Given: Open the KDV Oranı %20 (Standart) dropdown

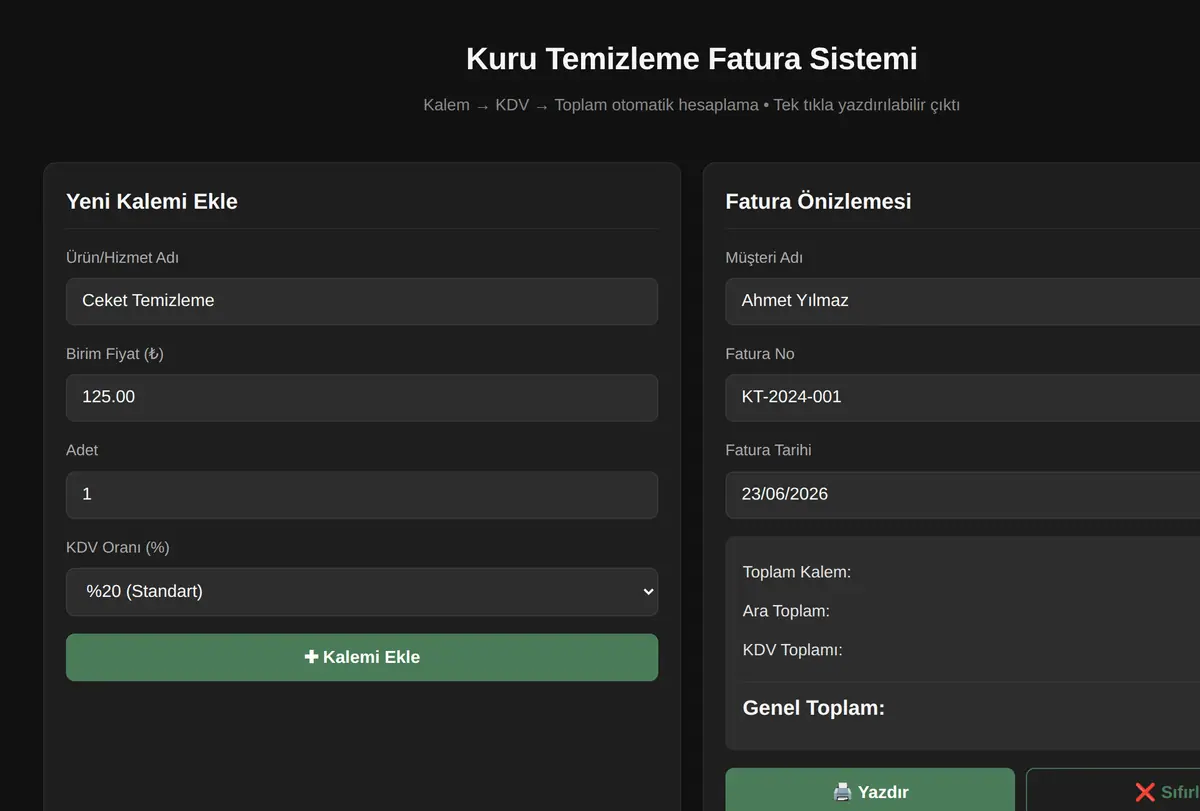Looking at the screenshot, I should click(x=362, y=592).
